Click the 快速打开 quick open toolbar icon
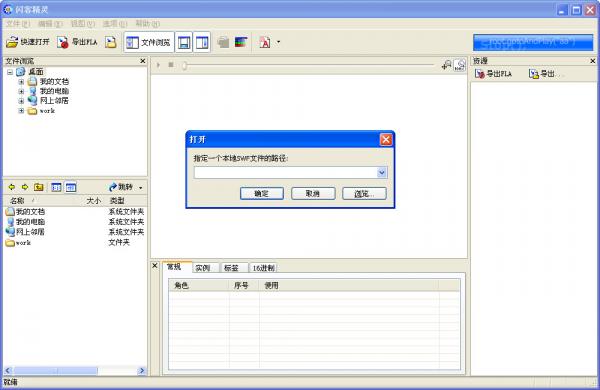 click(x=12, y=42)
